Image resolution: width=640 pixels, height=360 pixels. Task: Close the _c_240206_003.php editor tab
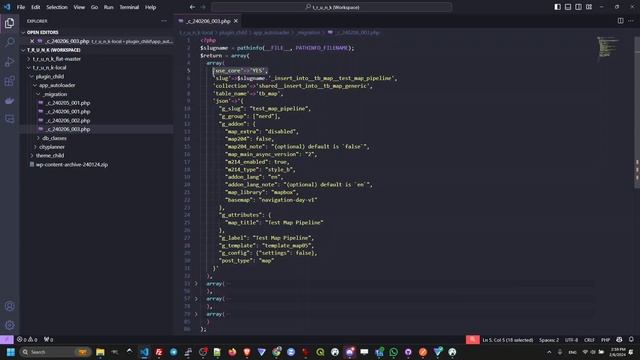236,21
